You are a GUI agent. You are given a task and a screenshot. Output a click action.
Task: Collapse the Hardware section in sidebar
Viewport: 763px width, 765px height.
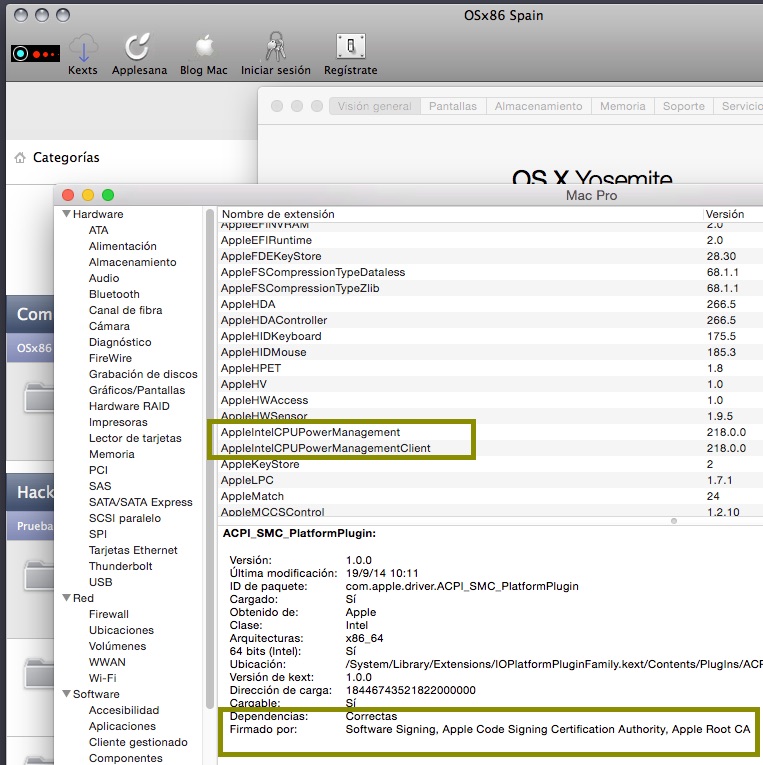click(67, 214)
